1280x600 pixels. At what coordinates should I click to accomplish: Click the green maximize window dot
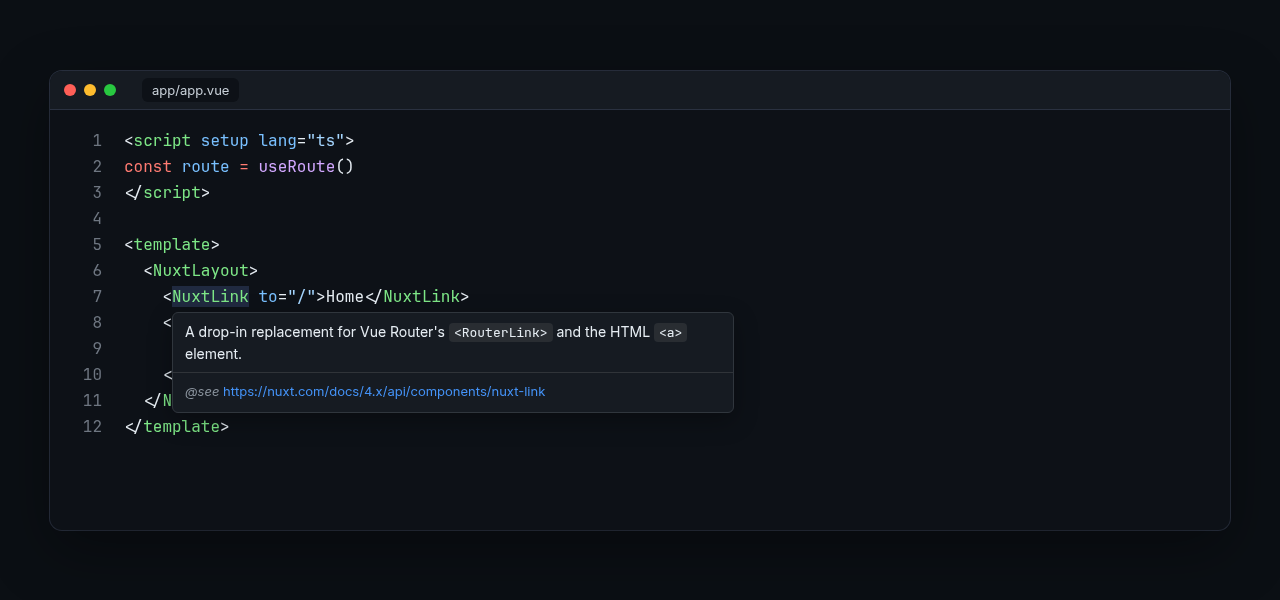pyautogui.click(x=110, y=90)
